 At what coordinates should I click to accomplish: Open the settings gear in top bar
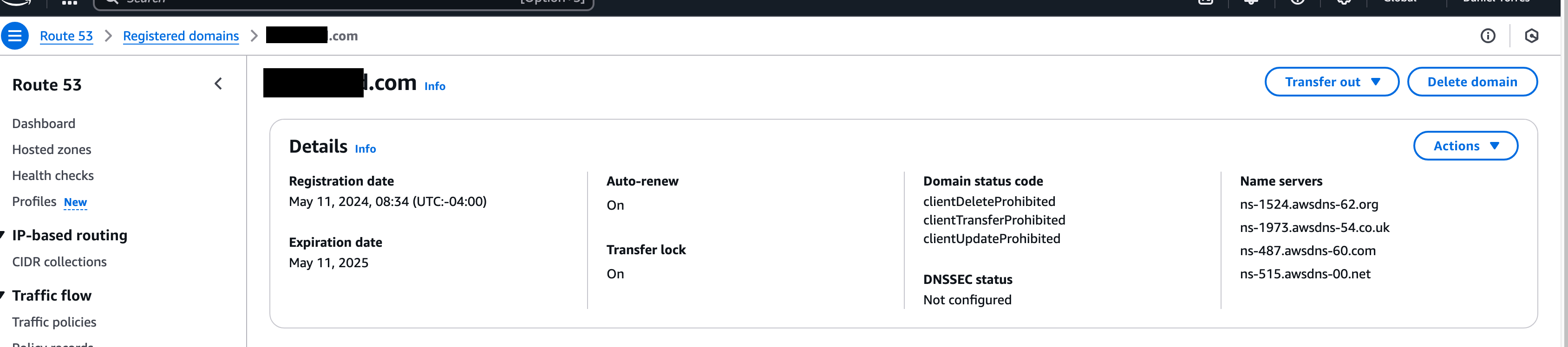[1343, 2]
